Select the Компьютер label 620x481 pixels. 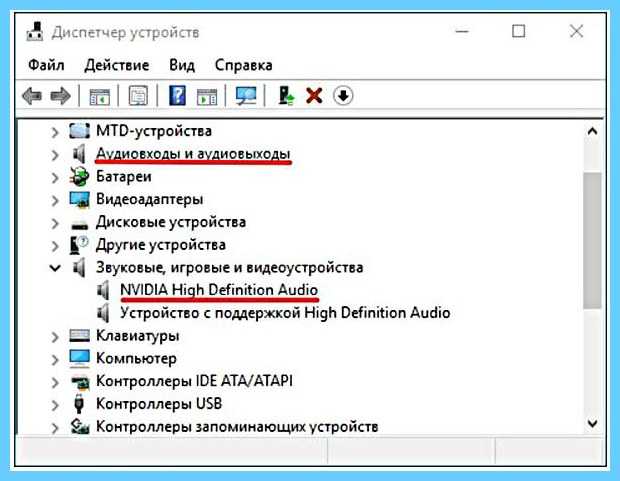tap(136, 358)
